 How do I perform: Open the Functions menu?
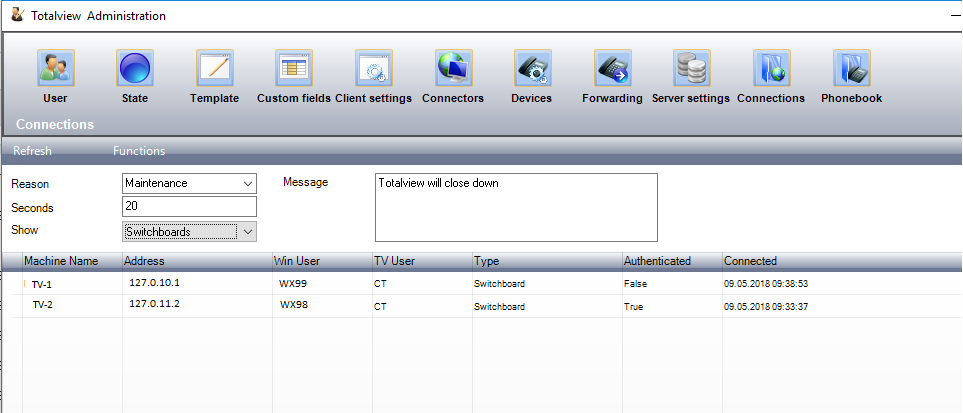pos(139,151)
